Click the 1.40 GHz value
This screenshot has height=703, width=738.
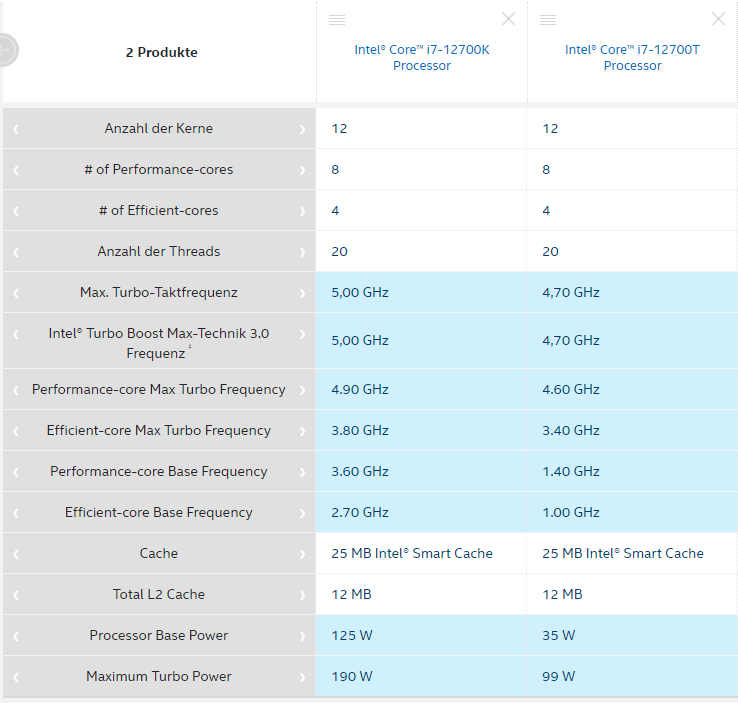pyautogui.click(x=570, y=471)
